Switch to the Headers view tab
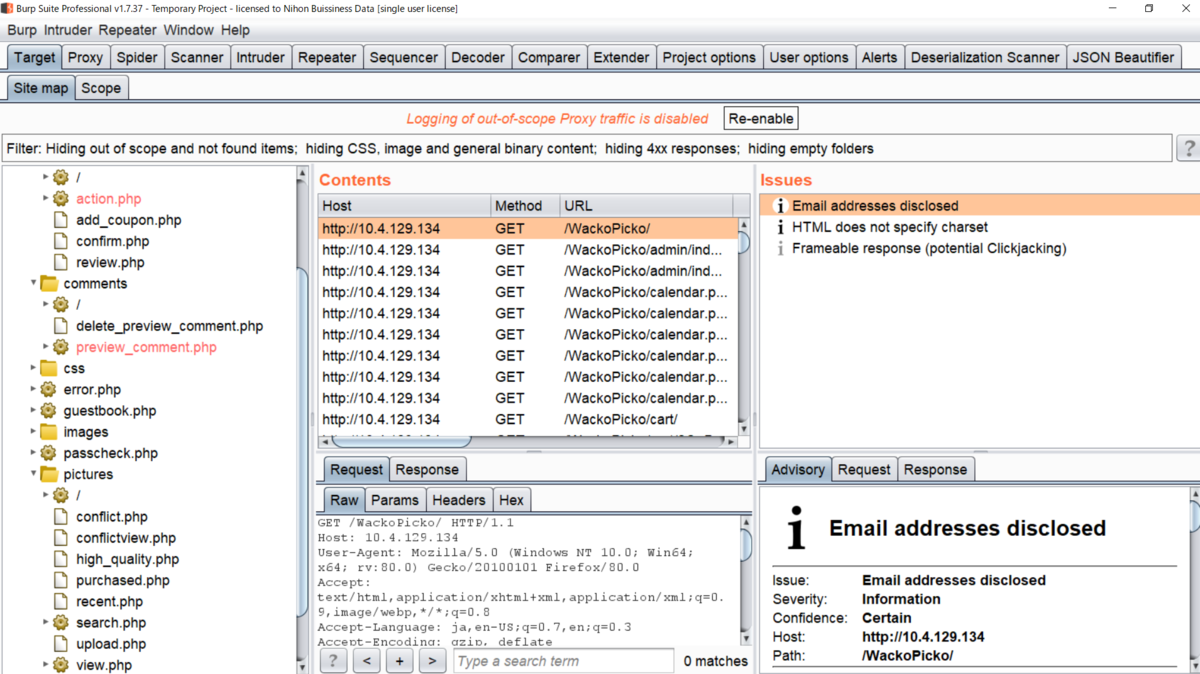This screenshot has width=1200, height=674. click(x=459, y=500)
